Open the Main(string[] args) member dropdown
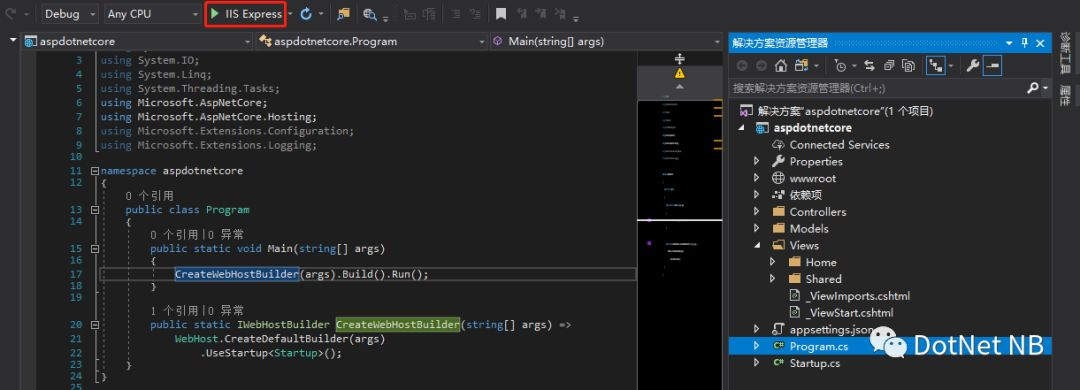 click(606, 41)
